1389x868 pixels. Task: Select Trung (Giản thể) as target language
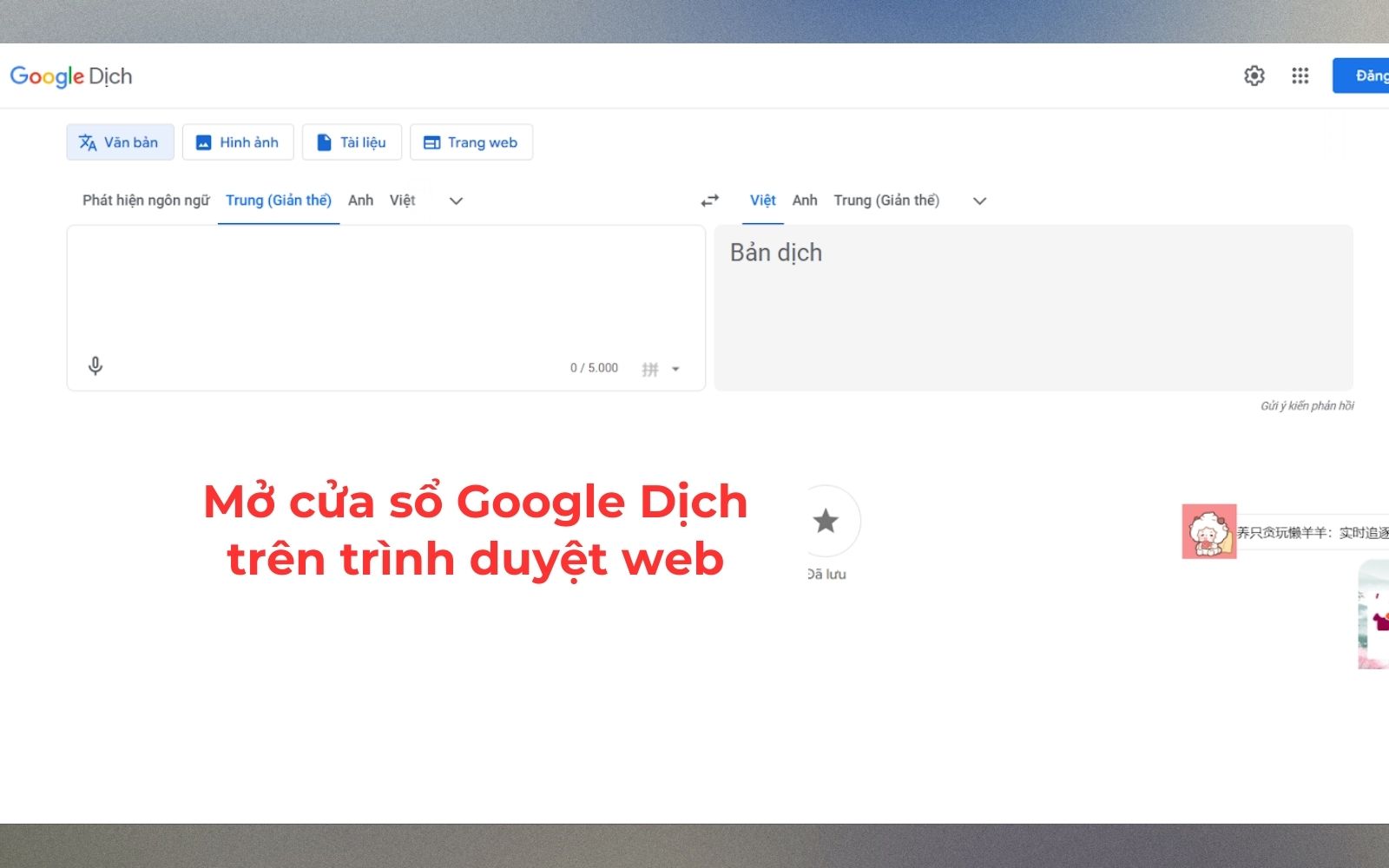point(886,201)
